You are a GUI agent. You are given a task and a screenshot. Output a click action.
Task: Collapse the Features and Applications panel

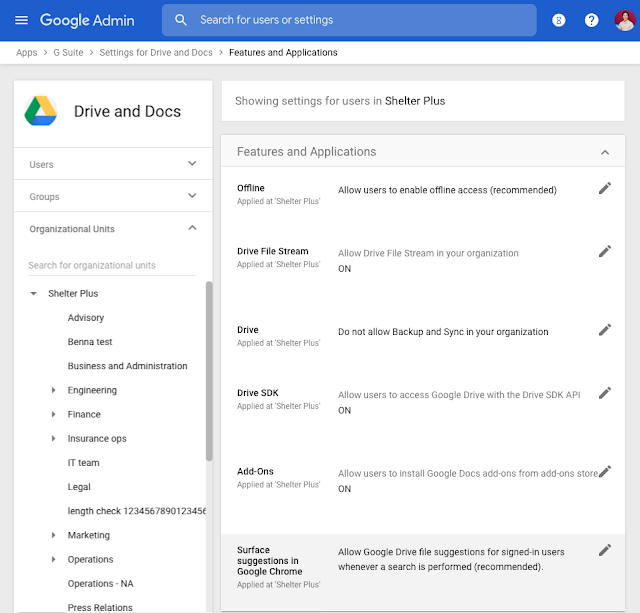604,152
